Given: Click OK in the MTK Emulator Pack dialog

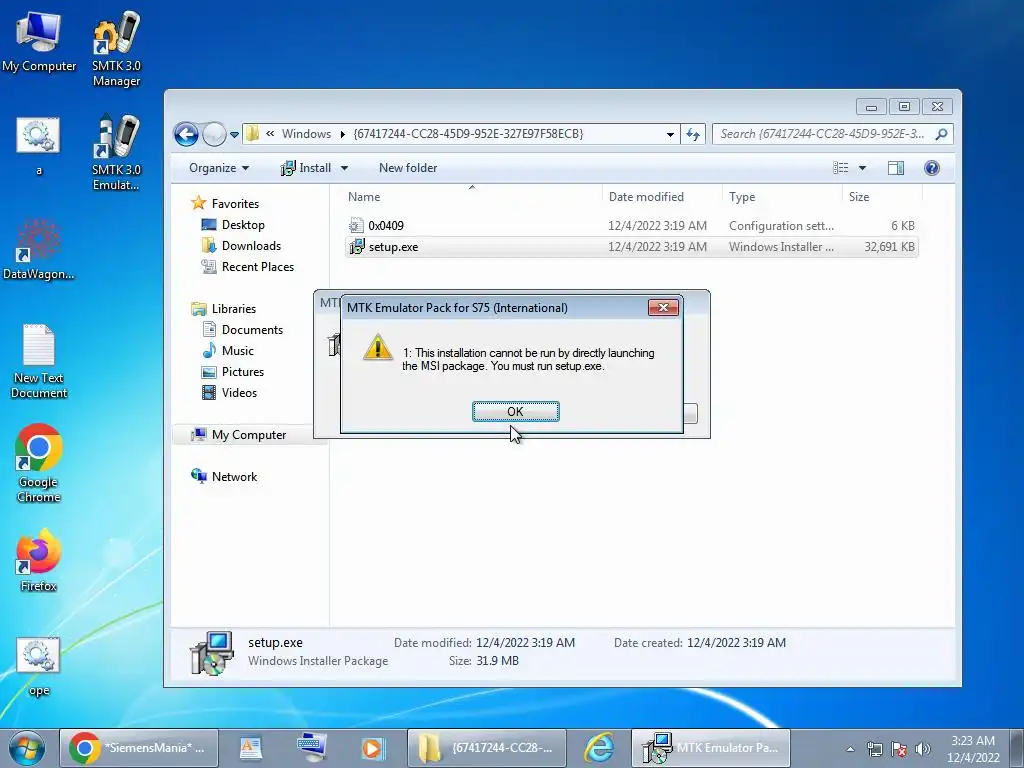Looking at the screenshot, I should point(515,411).
